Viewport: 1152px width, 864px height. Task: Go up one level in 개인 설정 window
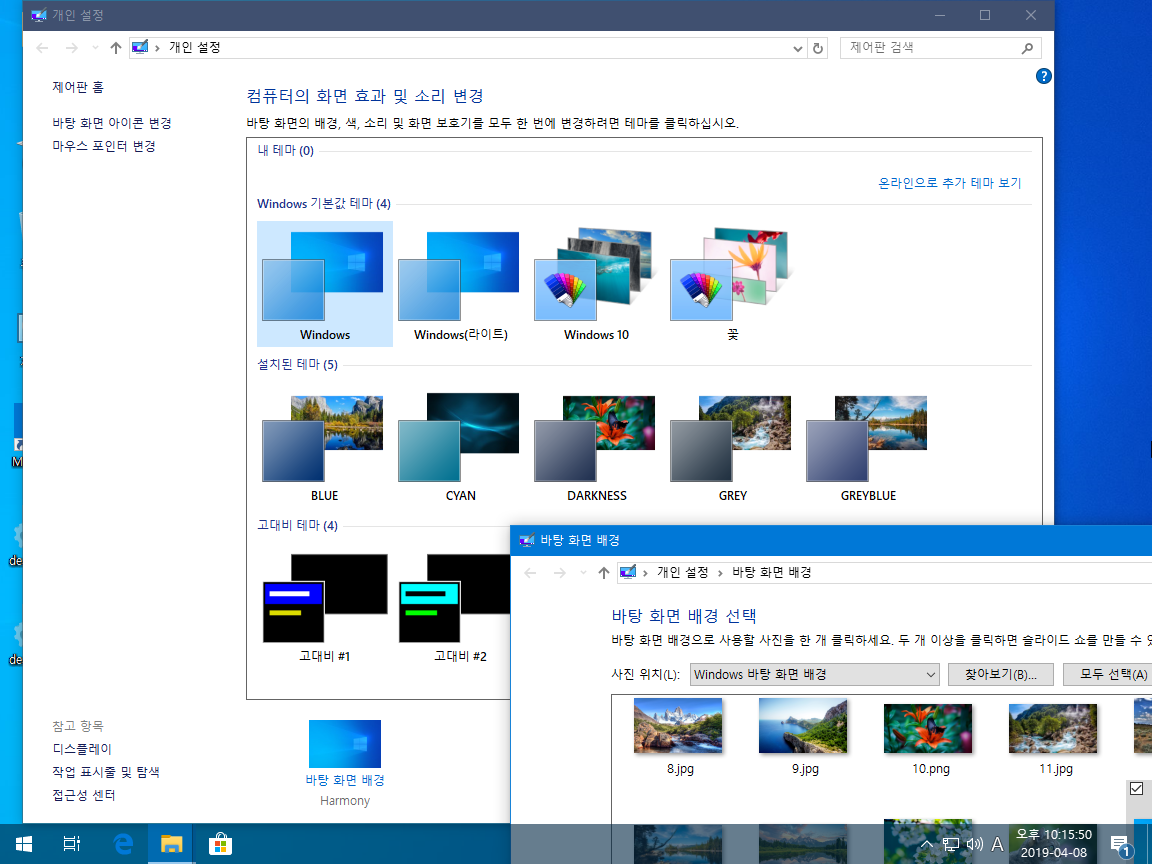point(115,48)
